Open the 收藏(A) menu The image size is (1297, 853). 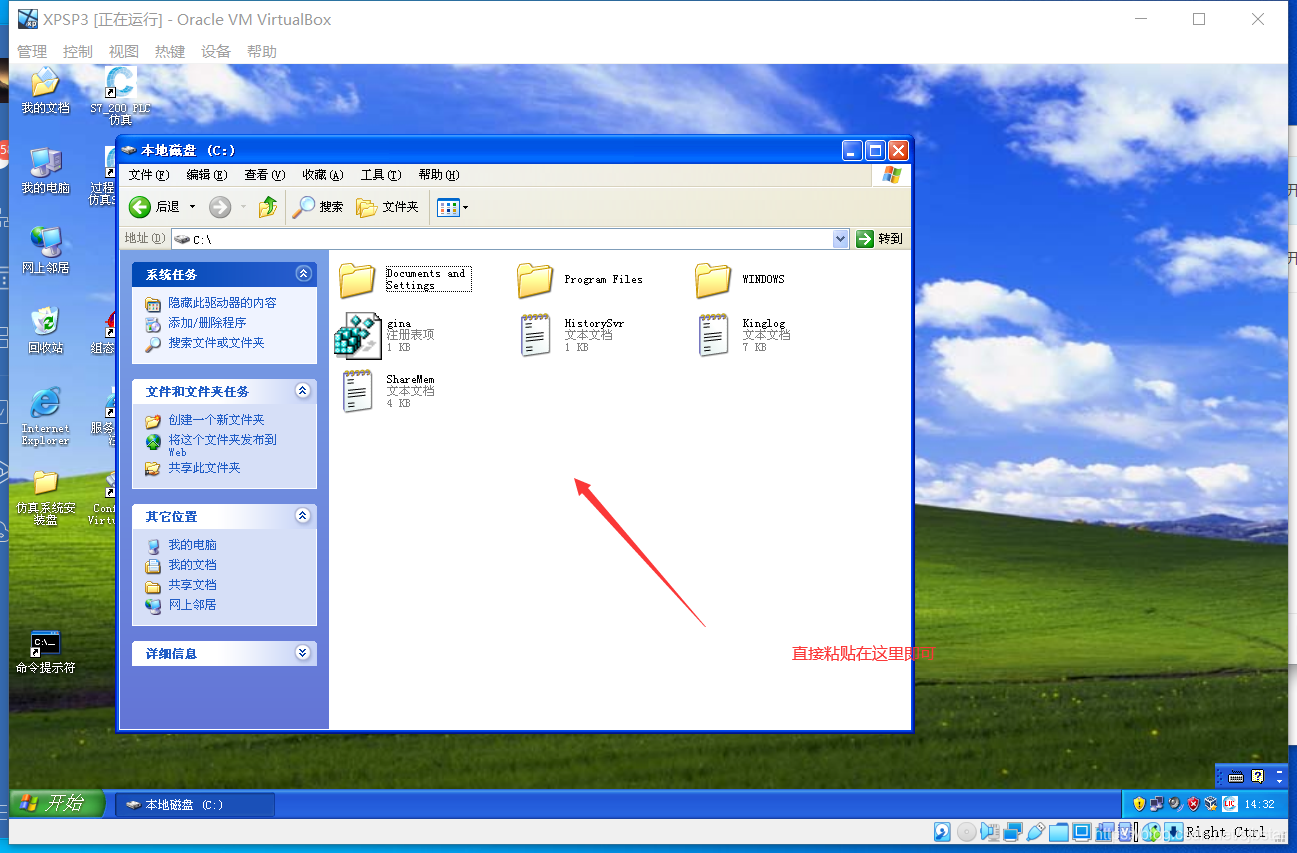(x=323, y=175)
